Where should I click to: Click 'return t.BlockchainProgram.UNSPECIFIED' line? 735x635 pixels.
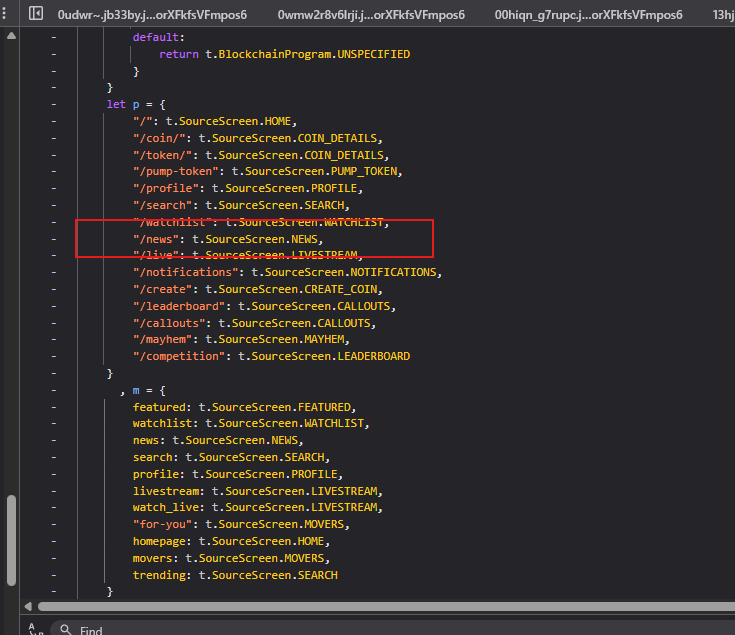click(x=284, y=54)
